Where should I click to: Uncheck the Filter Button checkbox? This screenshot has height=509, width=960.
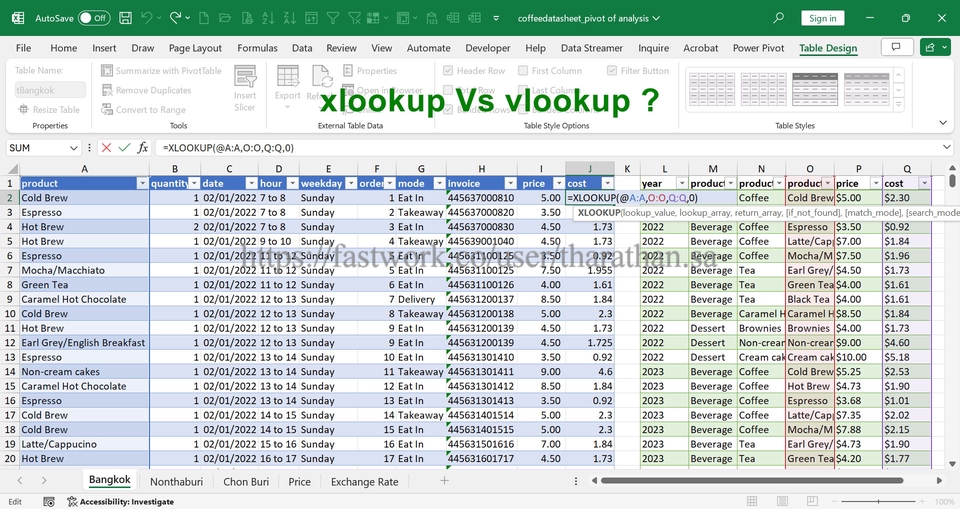[613, 71]
